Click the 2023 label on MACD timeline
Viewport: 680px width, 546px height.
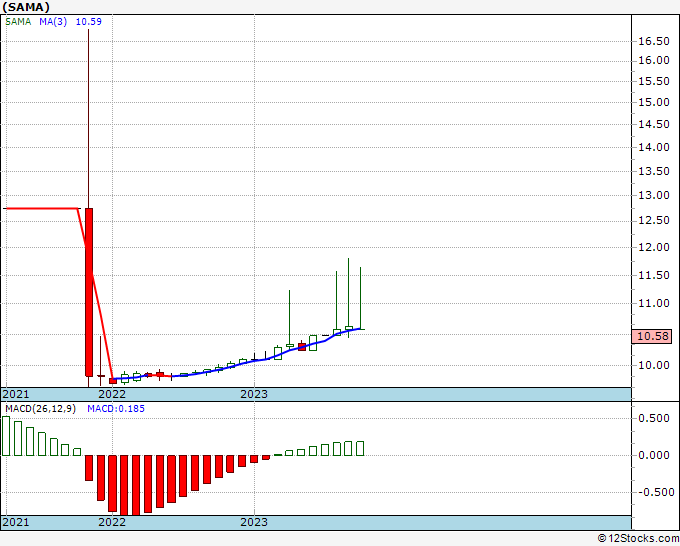(254, 522)
